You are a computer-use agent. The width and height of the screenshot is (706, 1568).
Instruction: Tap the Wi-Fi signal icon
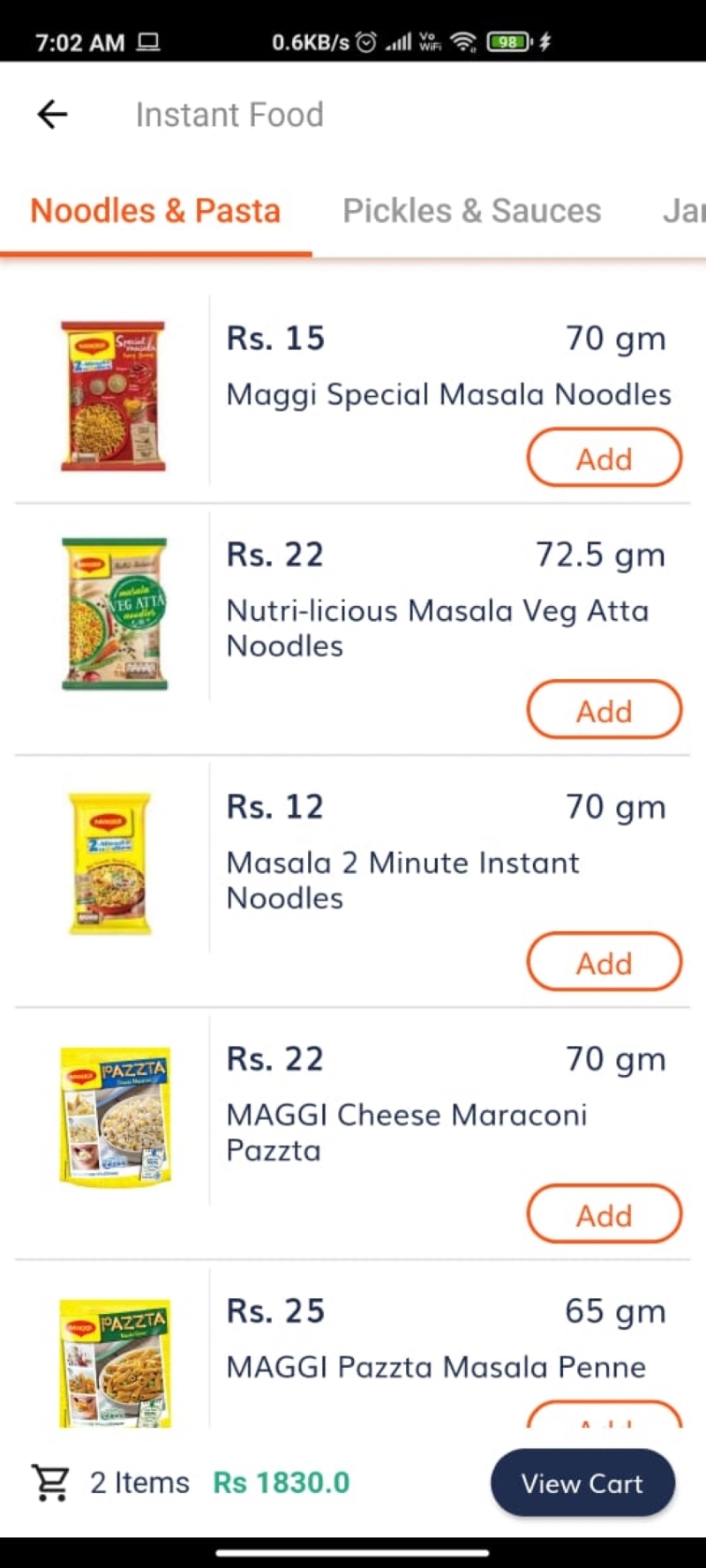(x=463, y=41)
